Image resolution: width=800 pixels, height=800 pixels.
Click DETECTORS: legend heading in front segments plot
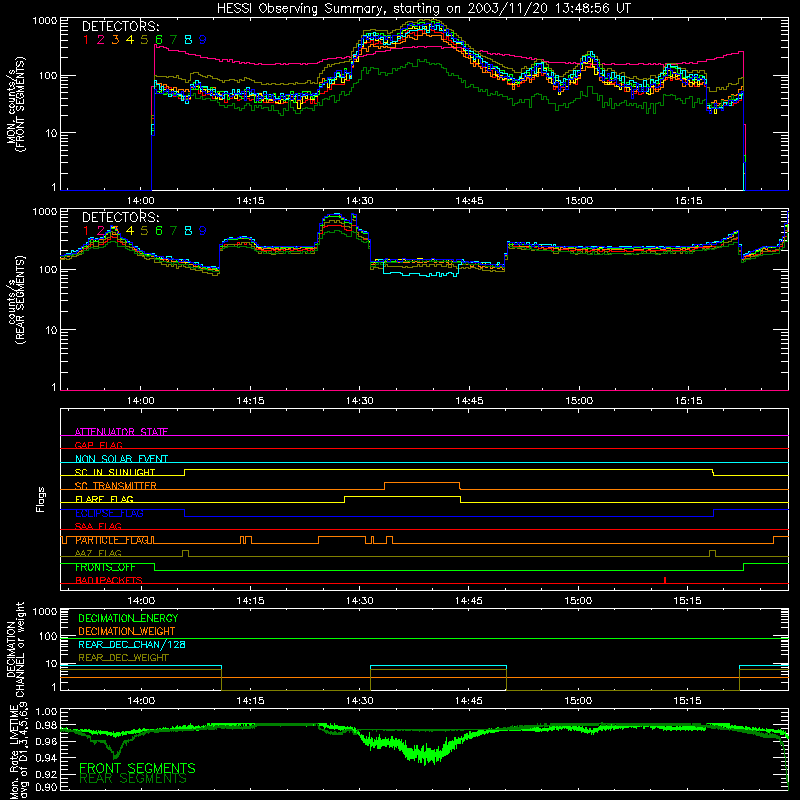121,26
